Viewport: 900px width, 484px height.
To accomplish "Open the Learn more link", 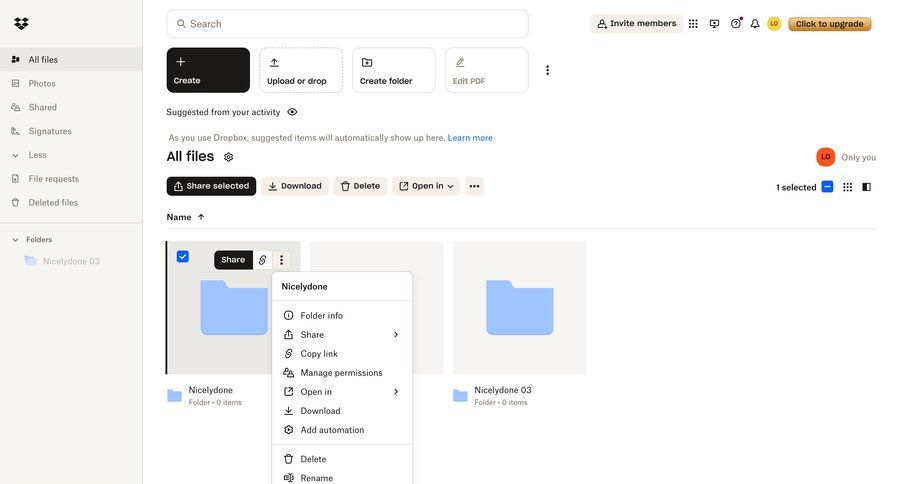I will 470,138.
